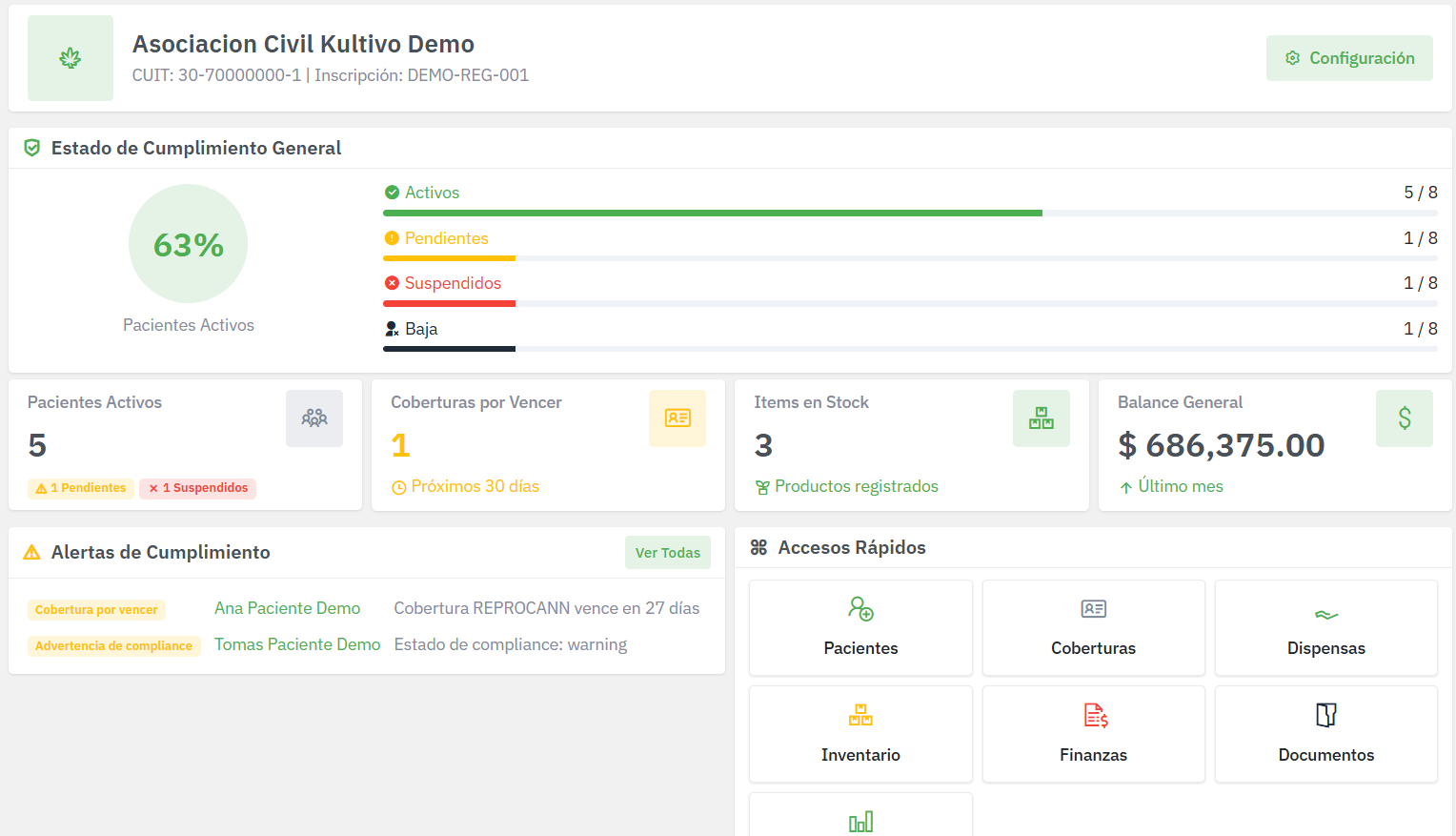The image size is (1456, 836).
Task: Click the boxes icon on Items en Stock card
Action: [x=1041, y=418]
